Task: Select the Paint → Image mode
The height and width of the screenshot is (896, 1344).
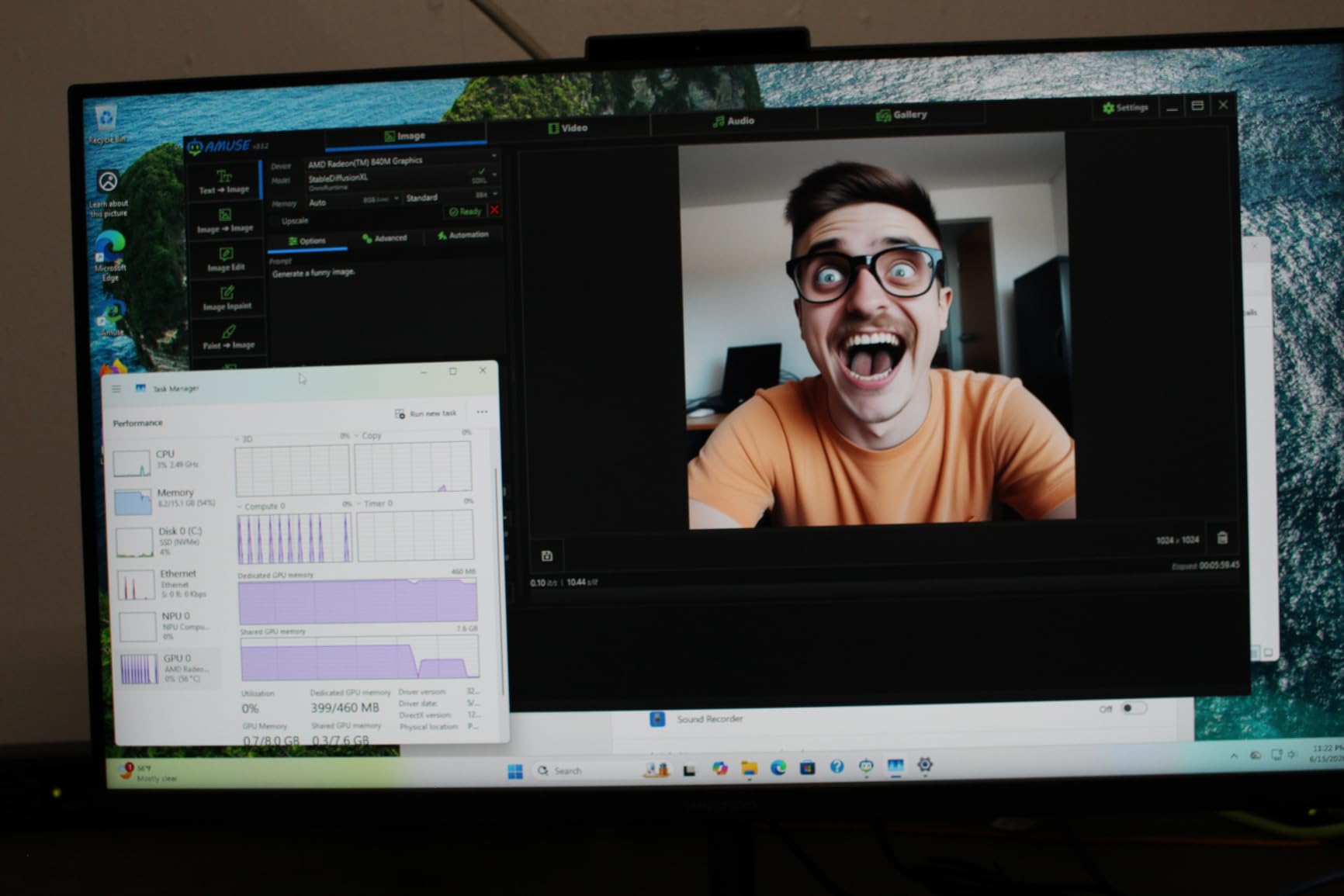Action: (x=228, y=337)
